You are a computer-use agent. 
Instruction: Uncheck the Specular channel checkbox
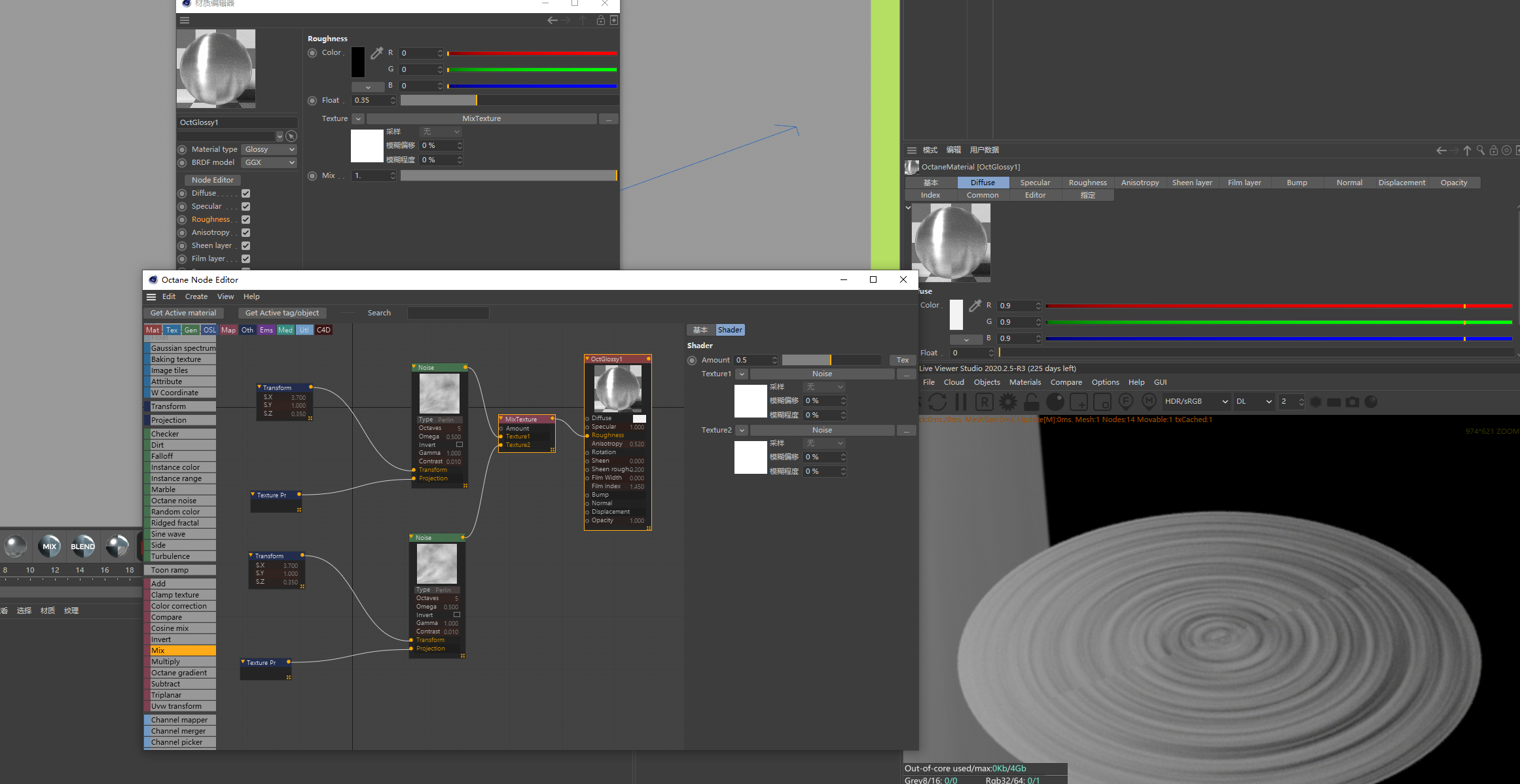pyautogui.click(x=246, y=207)
